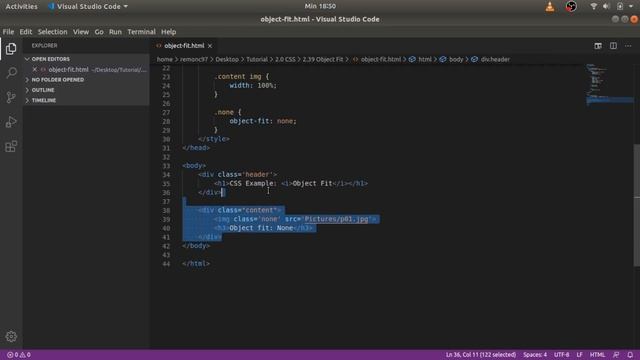Change language mode HTML in status bar
The image size is (640, 360).
[597, 355]
